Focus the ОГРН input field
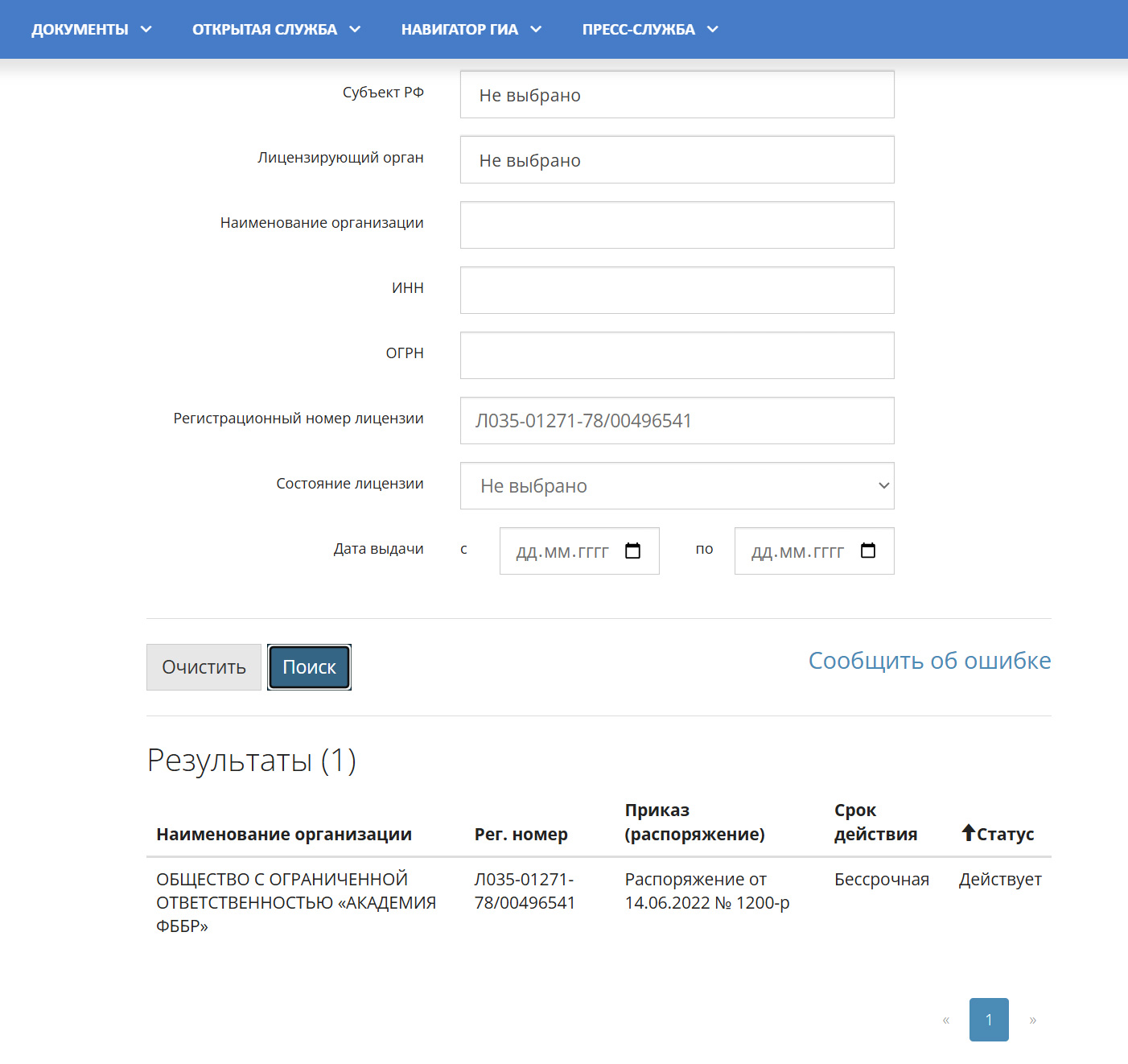Screen dimensions: 1128x1064 (x=677, y=356)
